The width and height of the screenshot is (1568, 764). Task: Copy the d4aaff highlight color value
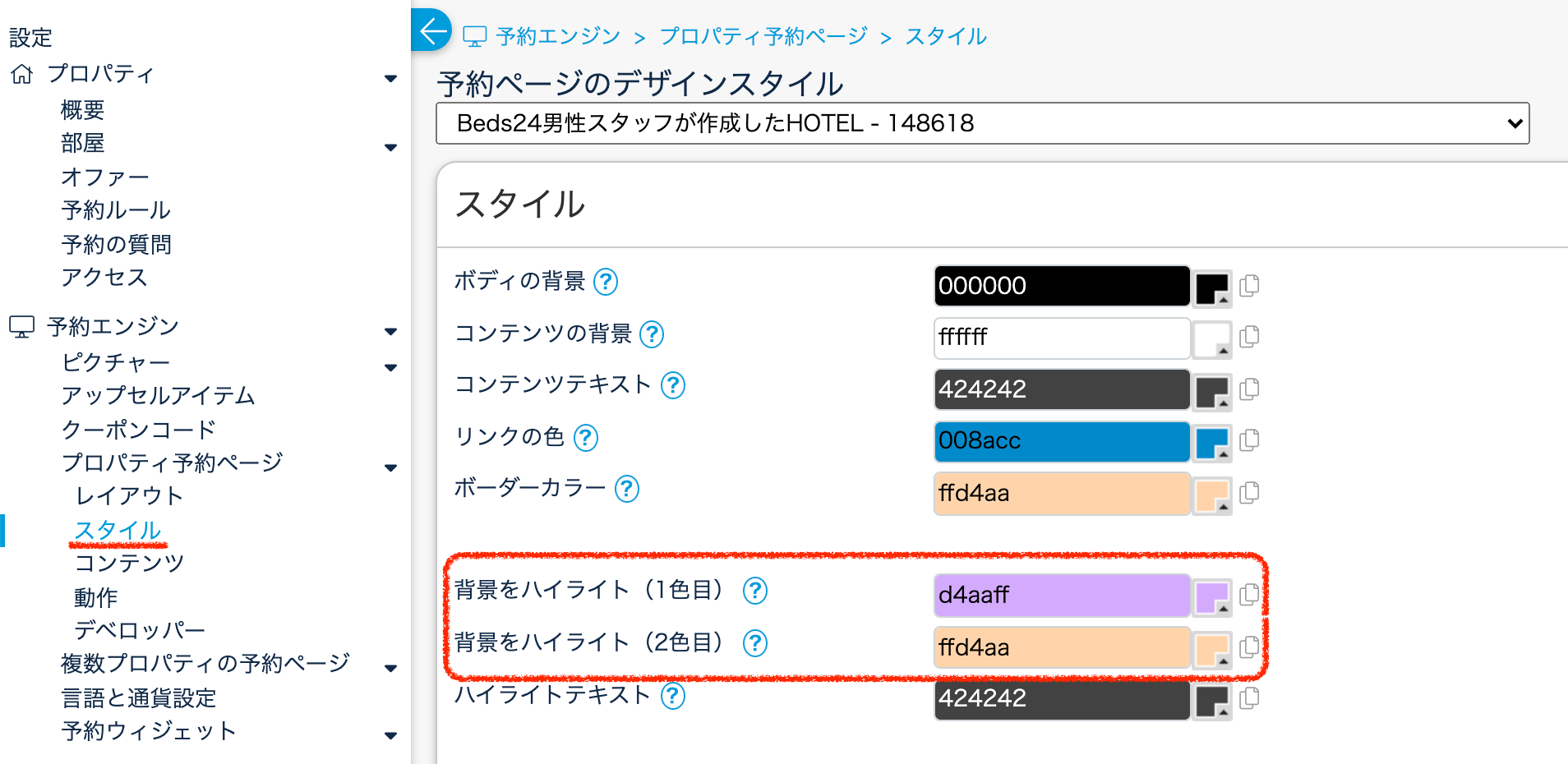1249,595
